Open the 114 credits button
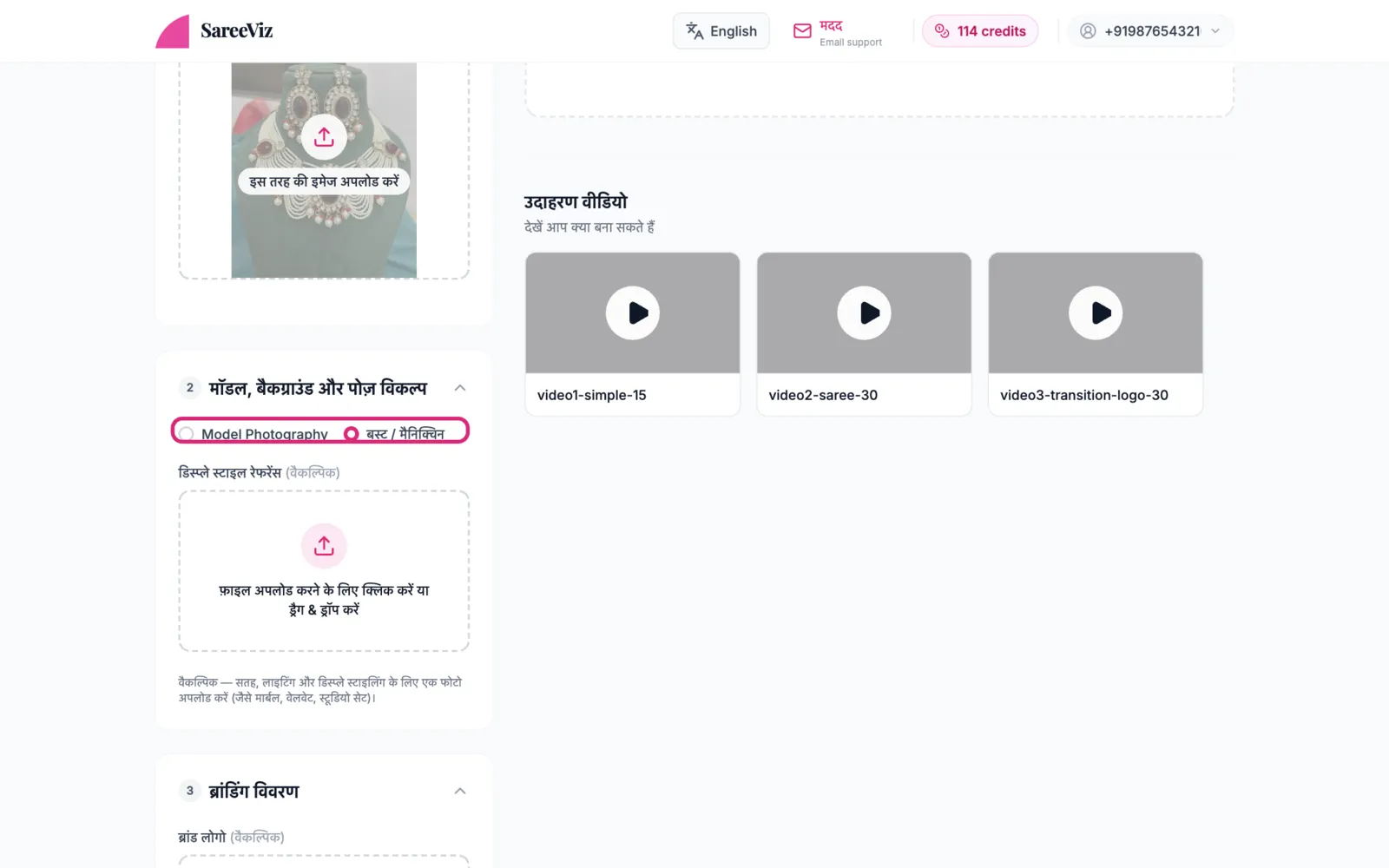 click(980, 31)
